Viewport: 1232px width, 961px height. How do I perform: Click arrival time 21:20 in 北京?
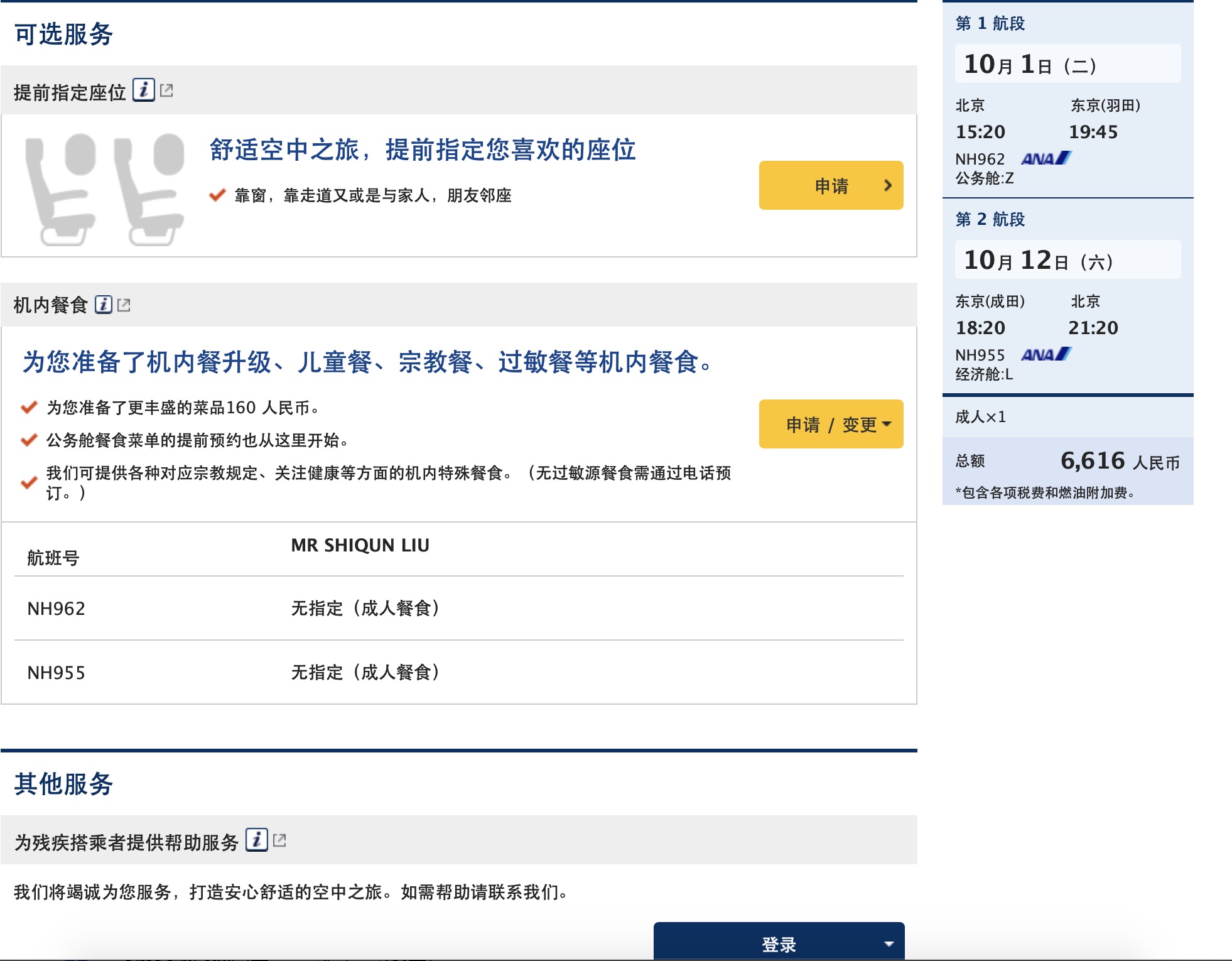[x=1093, y=328]
